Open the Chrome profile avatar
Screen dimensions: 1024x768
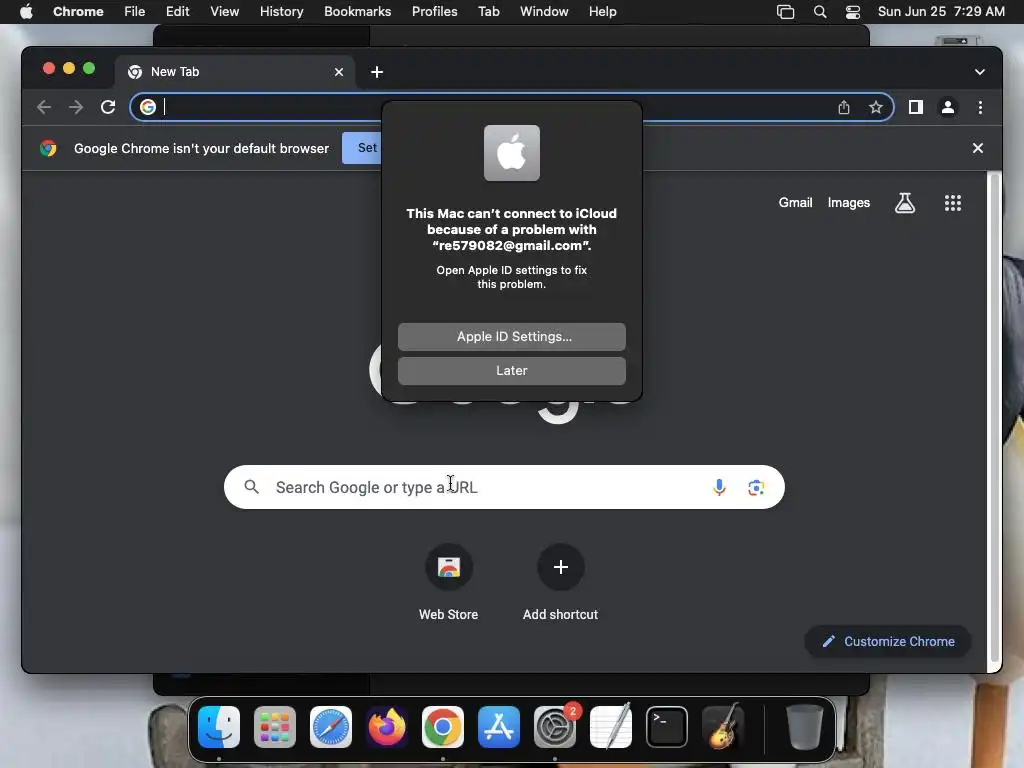(x=948, y=107)
